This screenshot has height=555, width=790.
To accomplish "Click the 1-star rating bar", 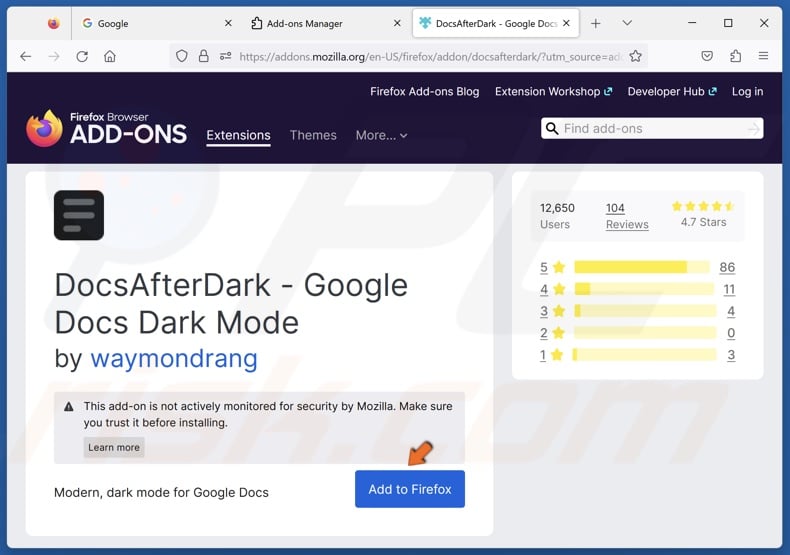I will [x=645, y=355].
